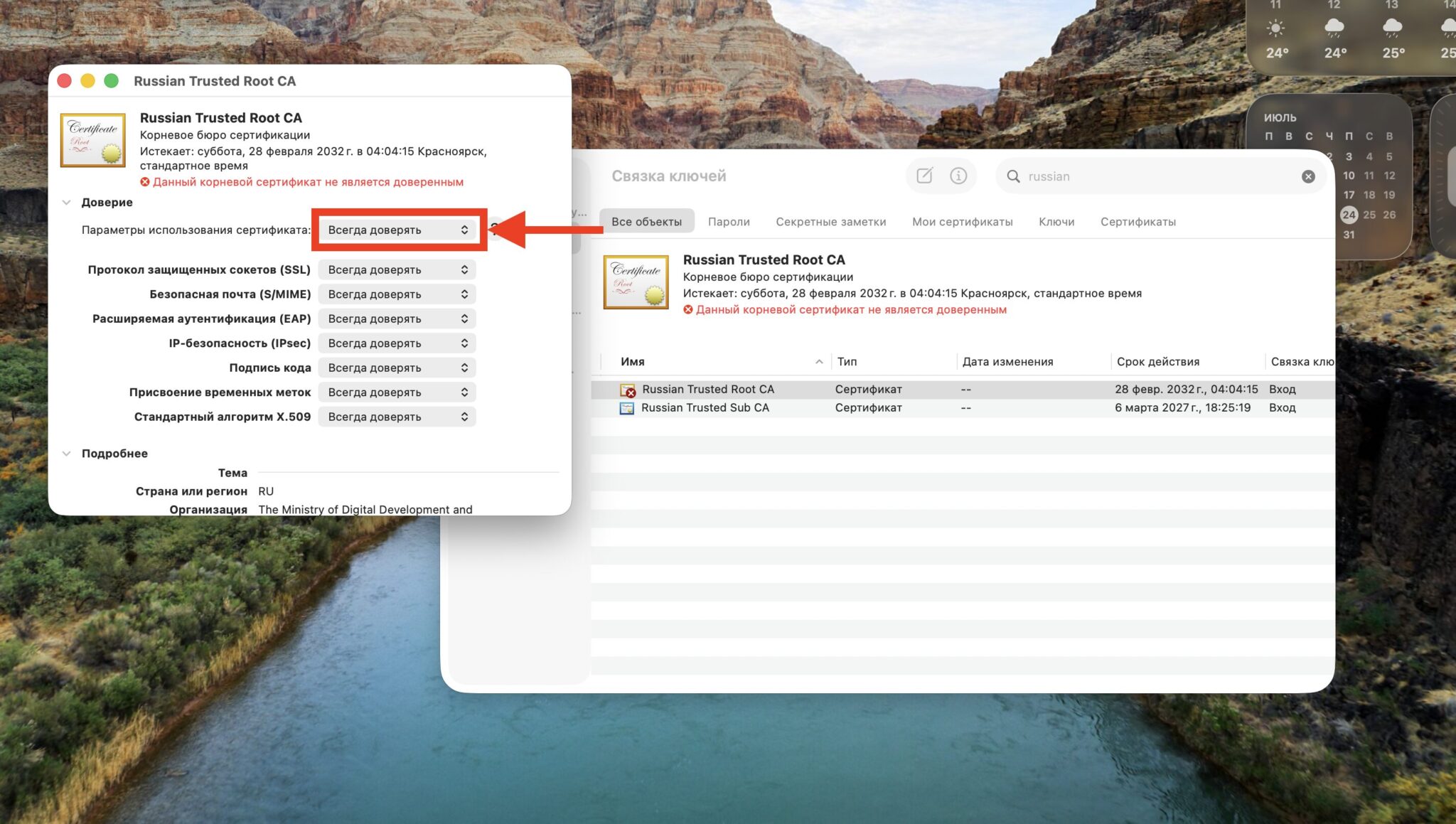Viewport: 1456px width, 824px height.
Task: Open the SSL trust dropdown
Action: tap(397, 270)
